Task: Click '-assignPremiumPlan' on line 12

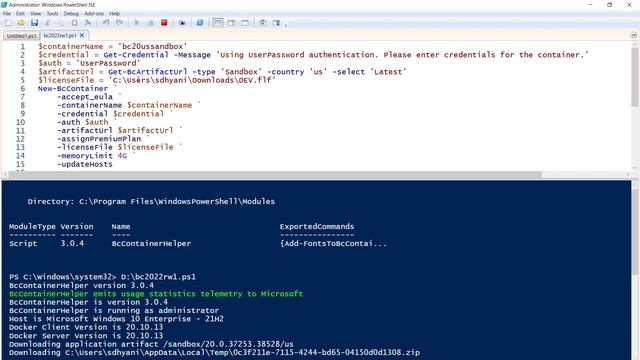Action: click(x=99, y=139)
